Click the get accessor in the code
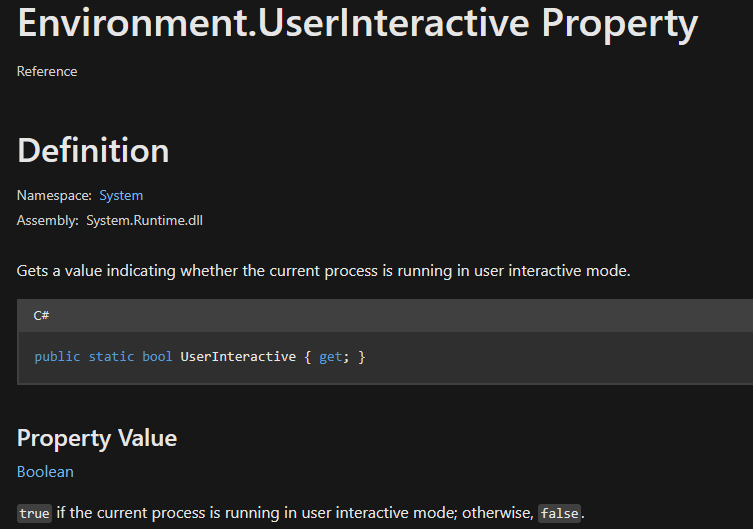Screen dimensions: 753x529 [x=330, y=357]
